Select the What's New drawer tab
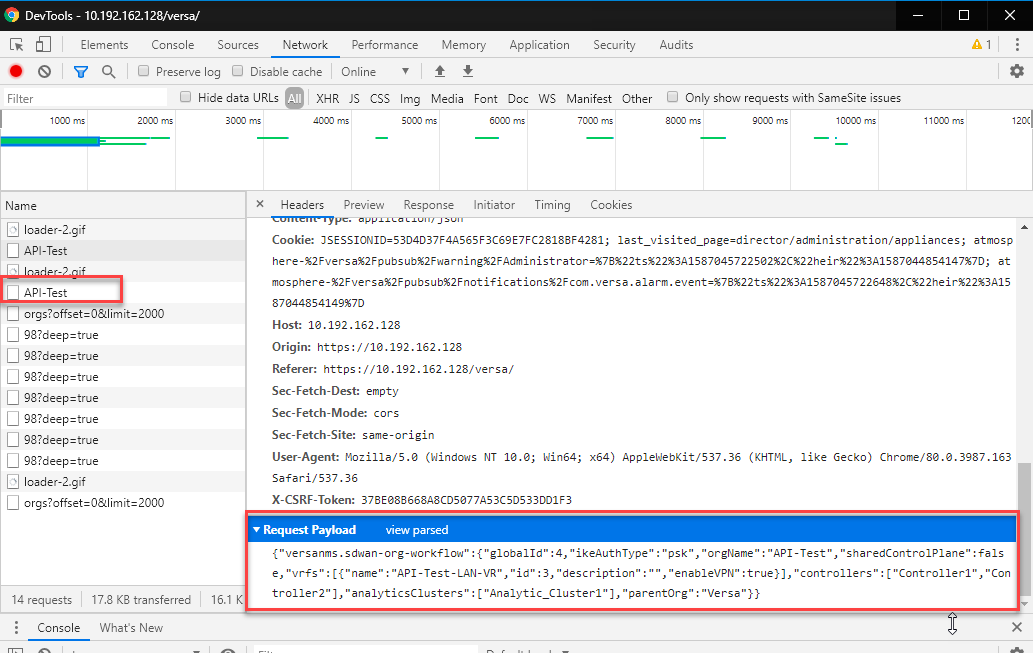Image resolution: width=1033 pixels, height=653 pixels. [x=131, y=628]
